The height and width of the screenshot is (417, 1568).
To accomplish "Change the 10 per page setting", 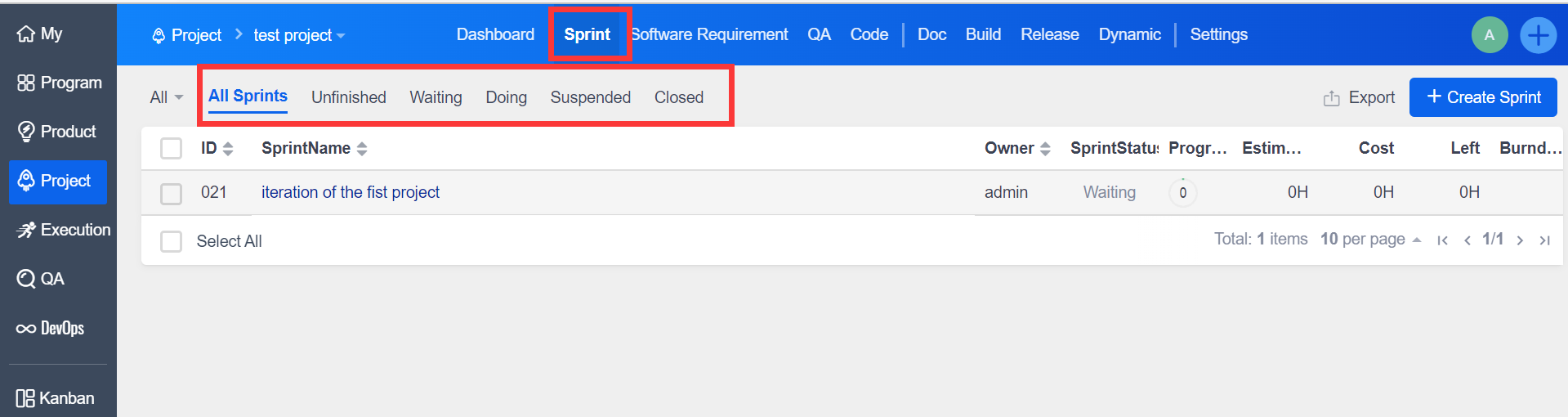I will coord(1370,239).
